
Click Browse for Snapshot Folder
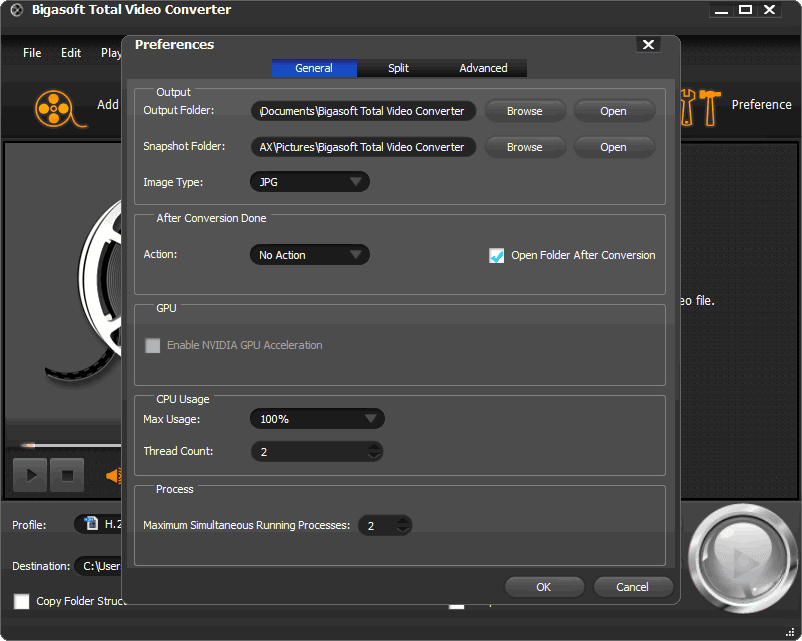[x=525, y=147]
